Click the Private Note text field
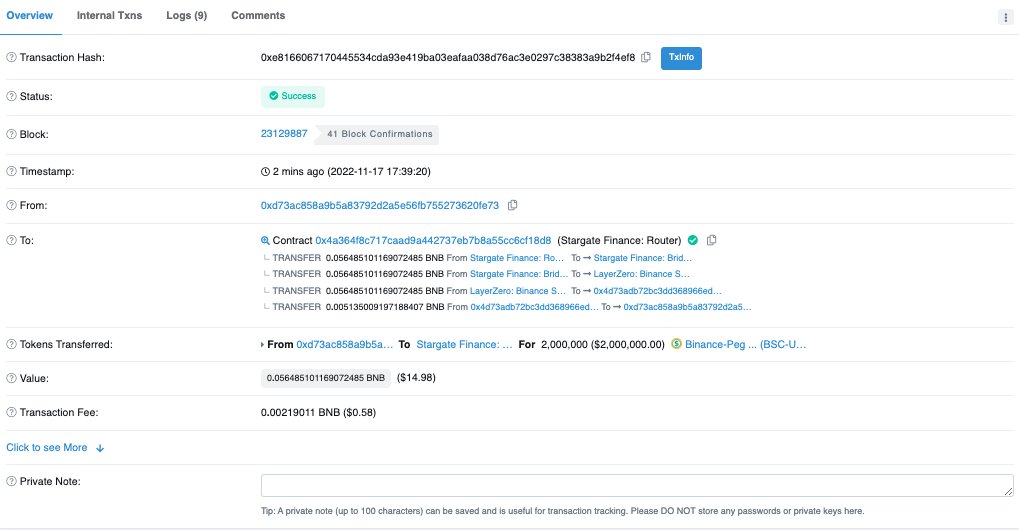1019x530 pixels. pyautogui.click(x=637, y=485)
